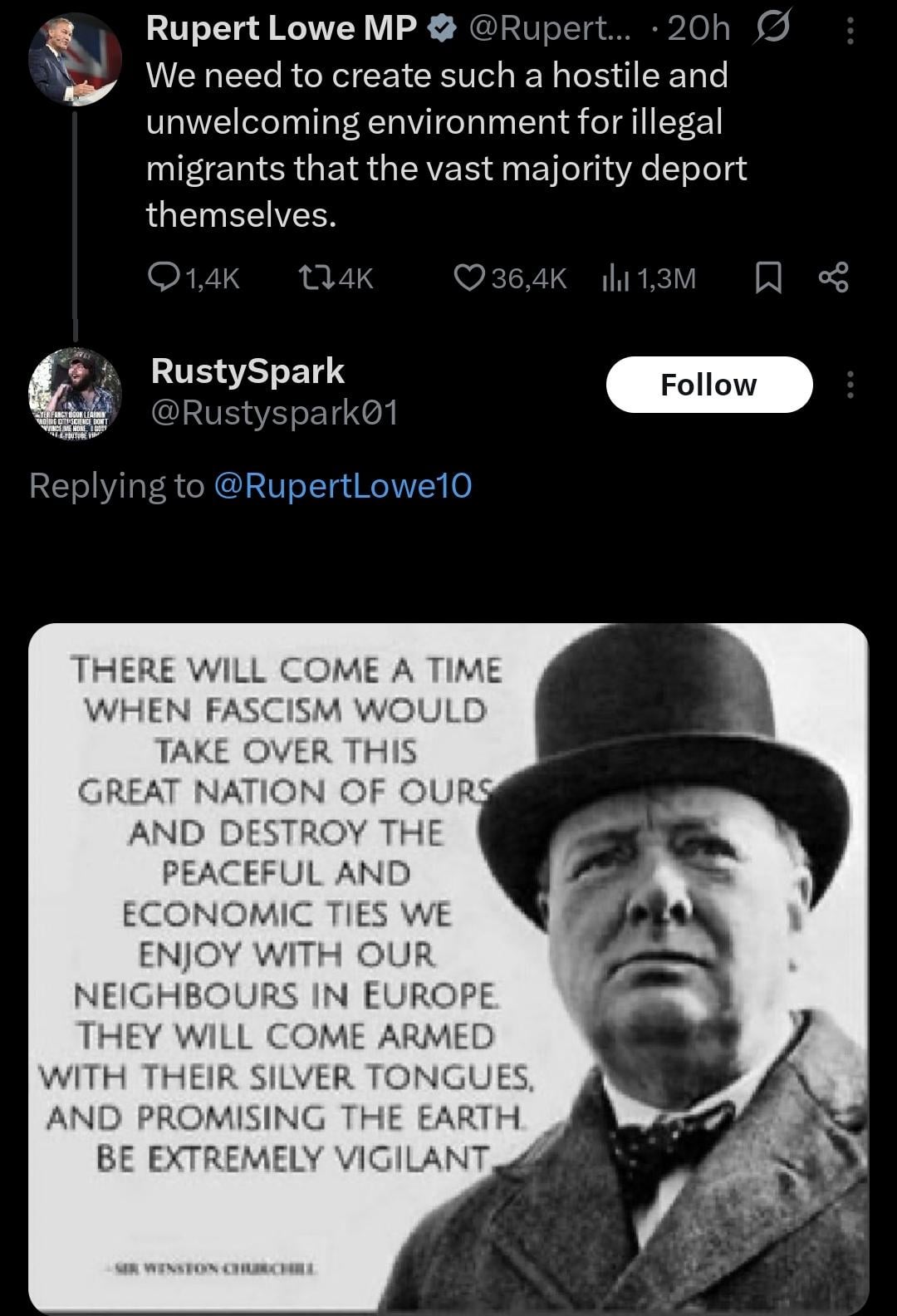The width and height of the screenshot is (897, 1316).
Task: Open the @RupertLowe10 mention link
Action: point(343,485)
